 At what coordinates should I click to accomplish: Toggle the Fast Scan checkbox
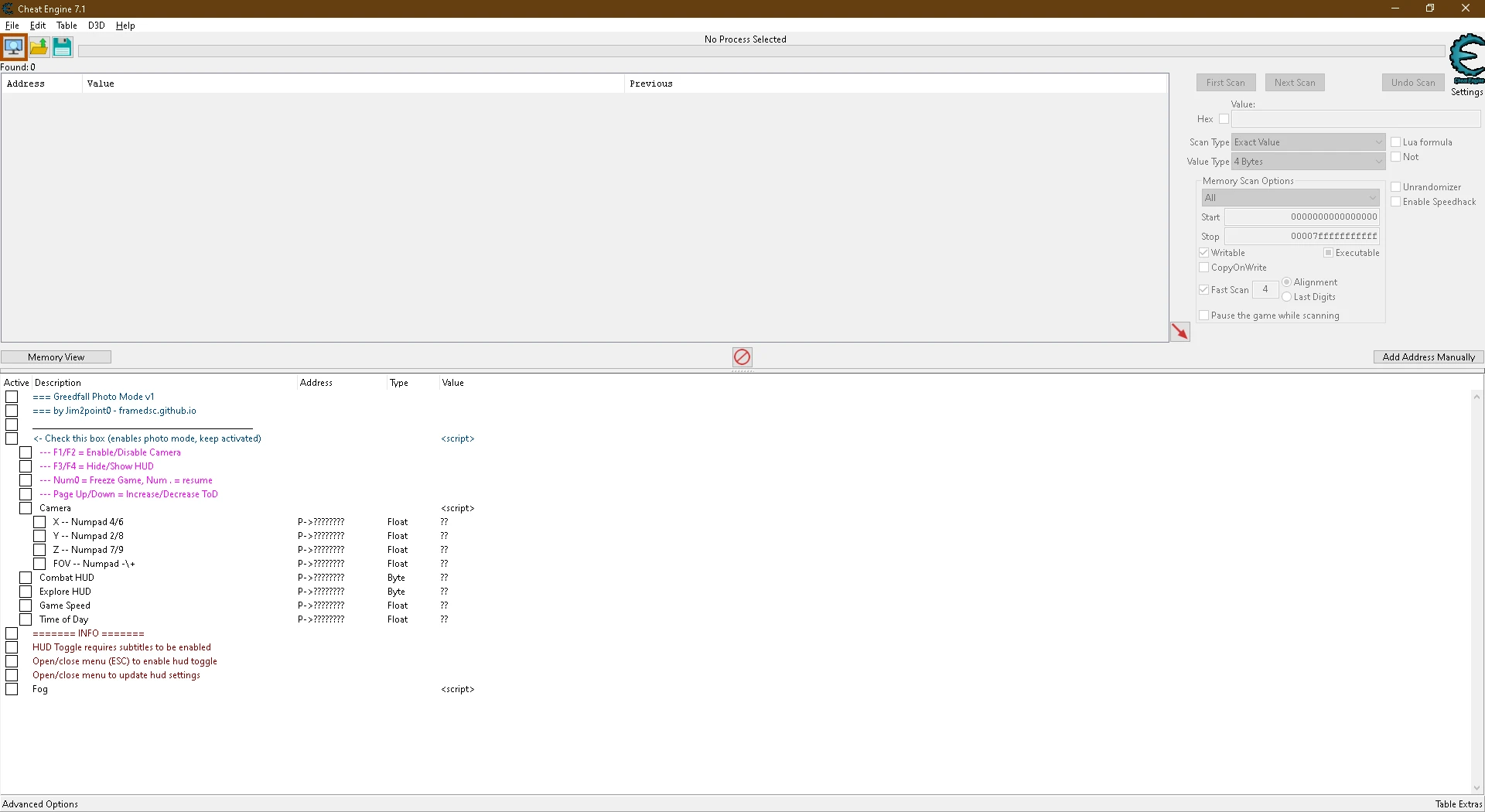click(1204, 290)
